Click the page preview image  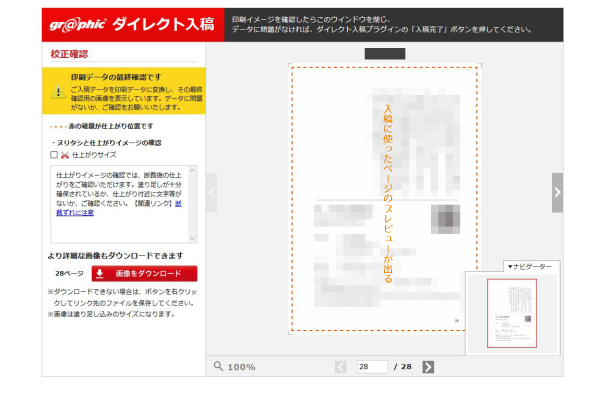[383, 198]
